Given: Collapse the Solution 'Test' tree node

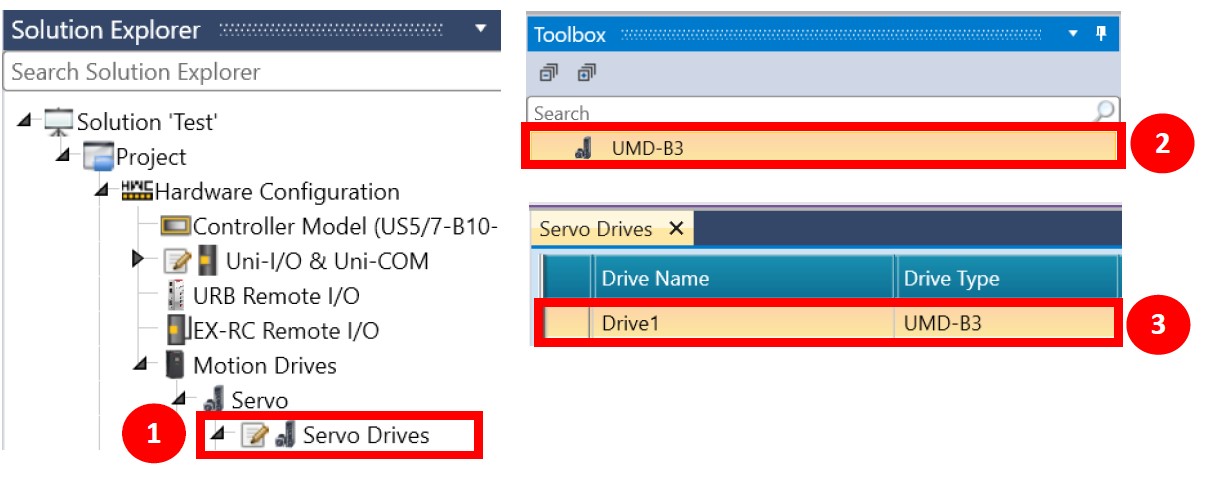Looking at the screenshot, I should pos(23,122).
